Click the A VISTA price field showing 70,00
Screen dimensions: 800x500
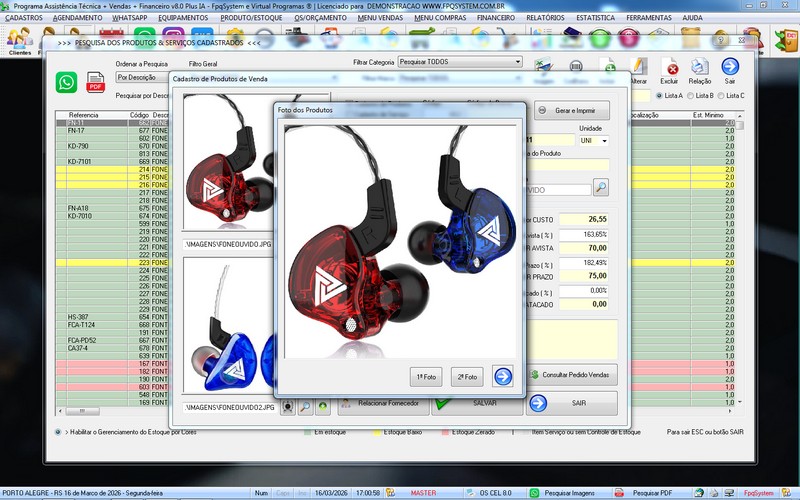584,248
